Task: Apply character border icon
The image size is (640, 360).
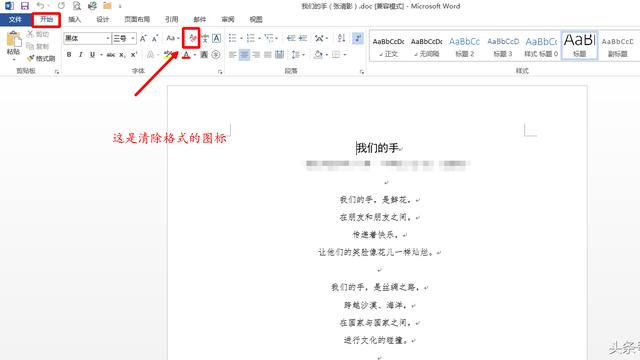Action: click(217, 38)
